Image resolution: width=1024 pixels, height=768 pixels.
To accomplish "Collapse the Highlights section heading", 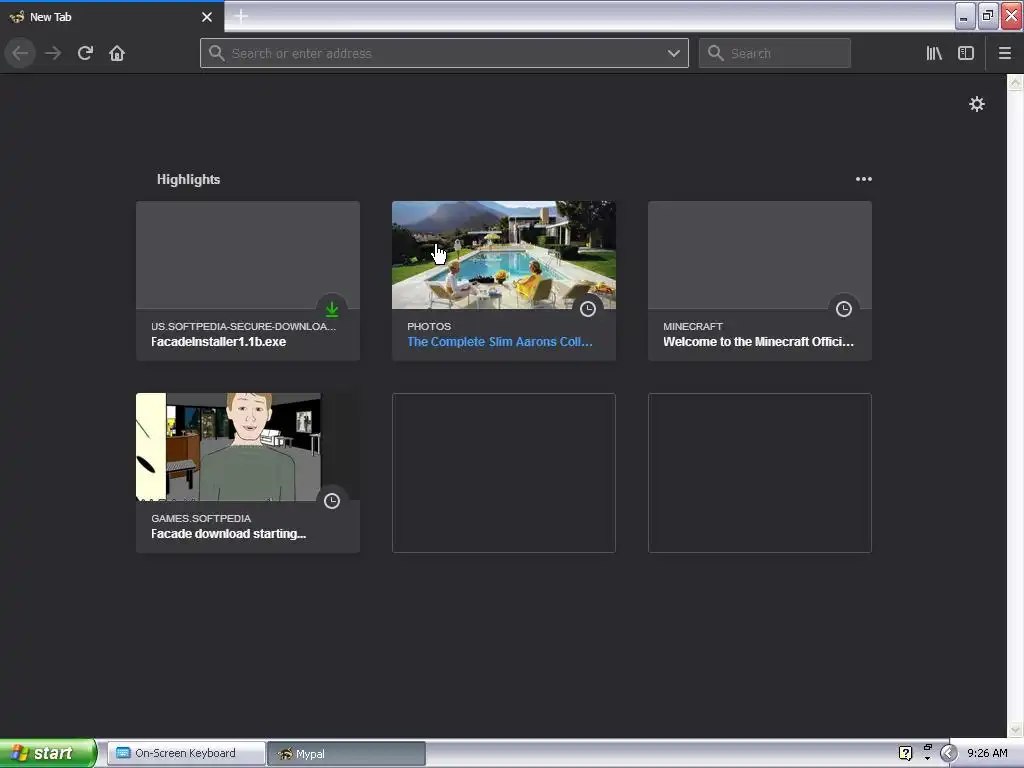I will tap(188, 179).
